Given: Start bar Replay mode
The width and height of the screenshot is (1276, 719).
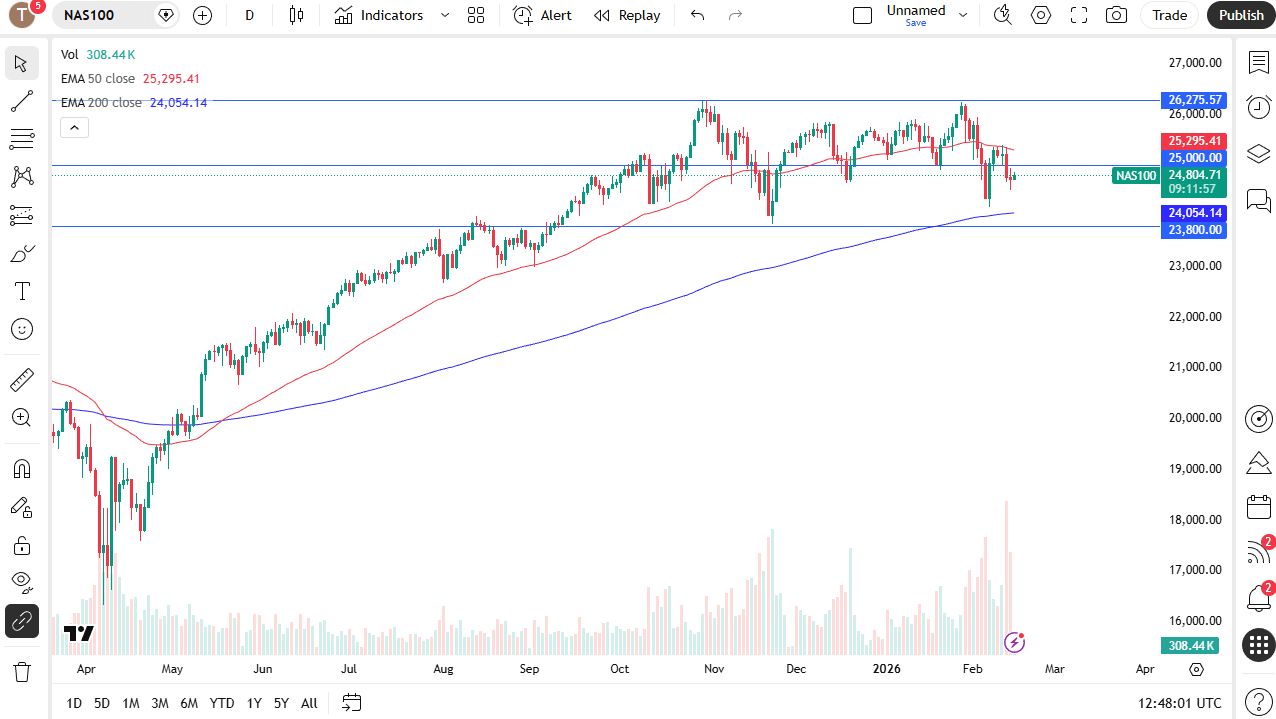Looking at the screenshot, I should point(627,15).
